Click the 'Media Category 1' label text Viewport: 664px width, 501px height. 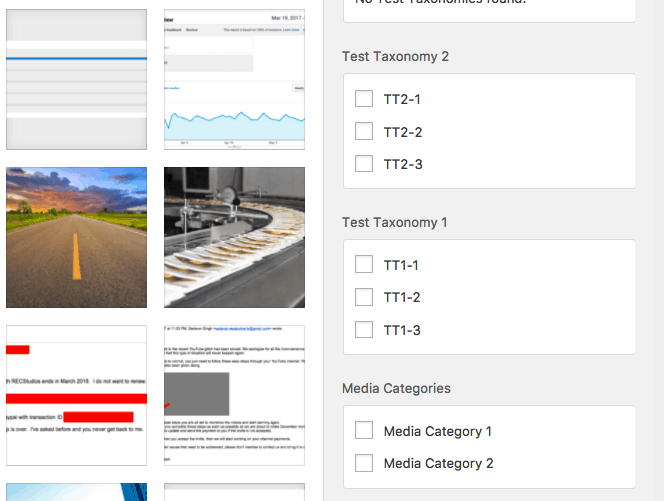point(437,432)
